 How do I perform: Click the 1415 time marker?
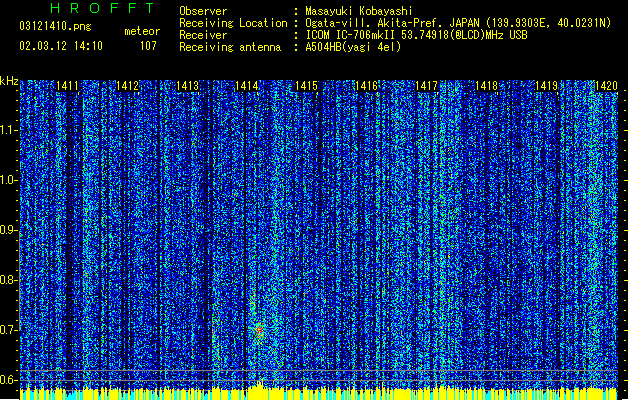(306, 85)
